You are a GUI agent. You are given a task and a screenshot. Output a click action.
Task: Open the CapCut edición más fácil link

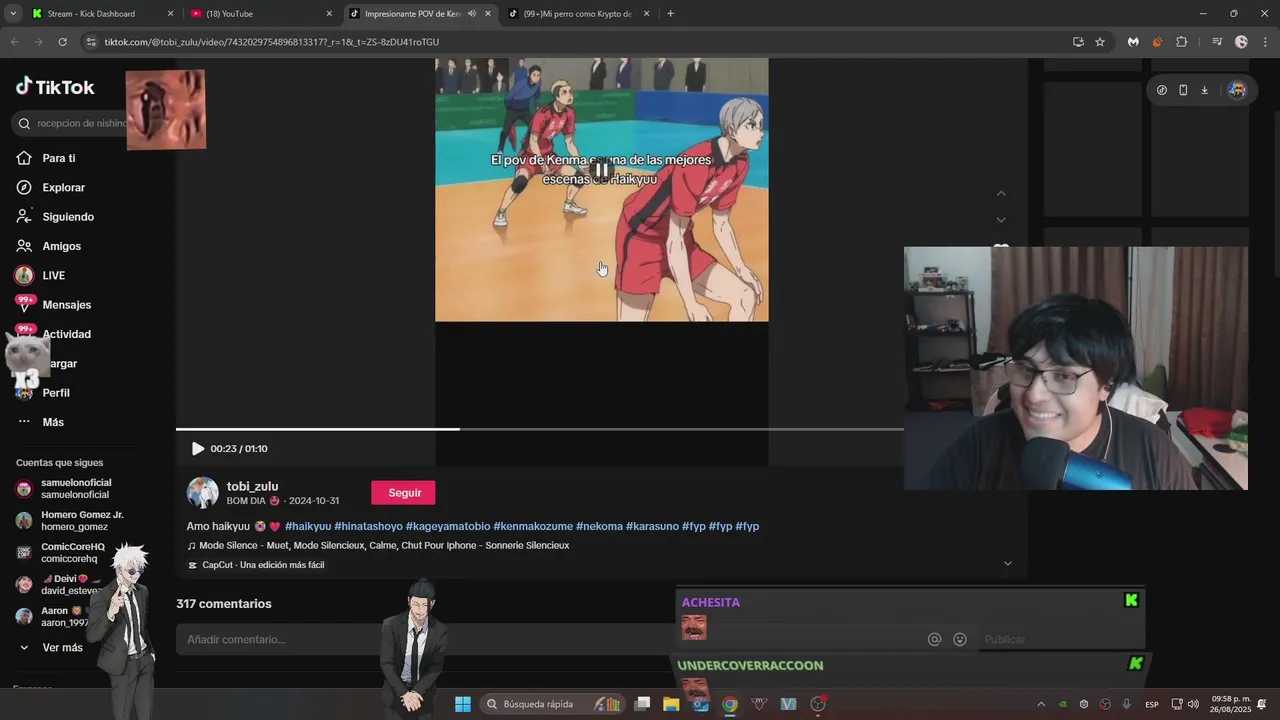[x=256, y=565]
